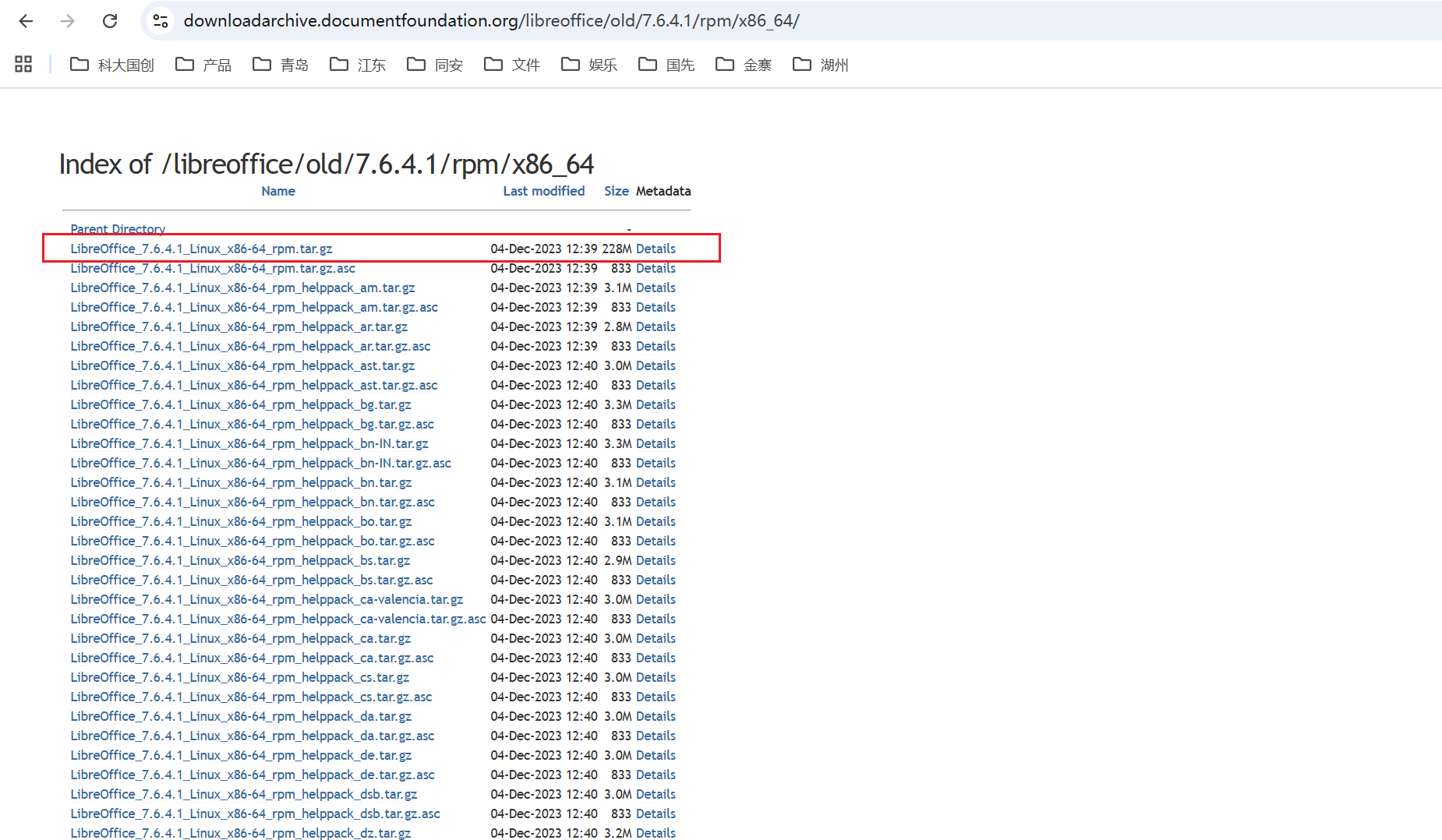Download the rpm.tar.gz.asc signature file
Screen dimensions: 1442x840
point(213,268)
